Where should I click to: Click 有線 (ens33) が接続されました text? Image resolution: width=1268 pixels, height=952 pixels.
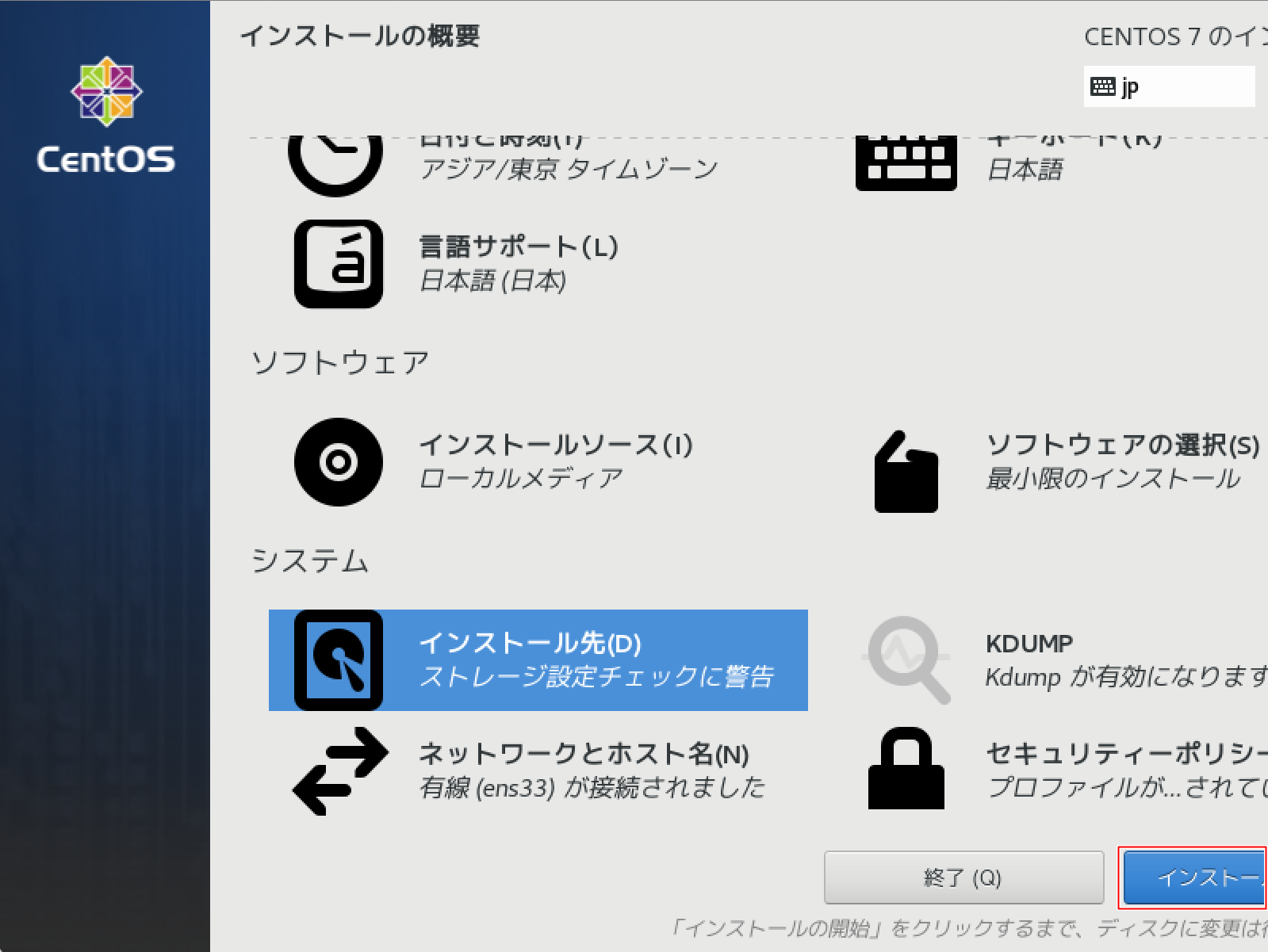tap(592, 788)
